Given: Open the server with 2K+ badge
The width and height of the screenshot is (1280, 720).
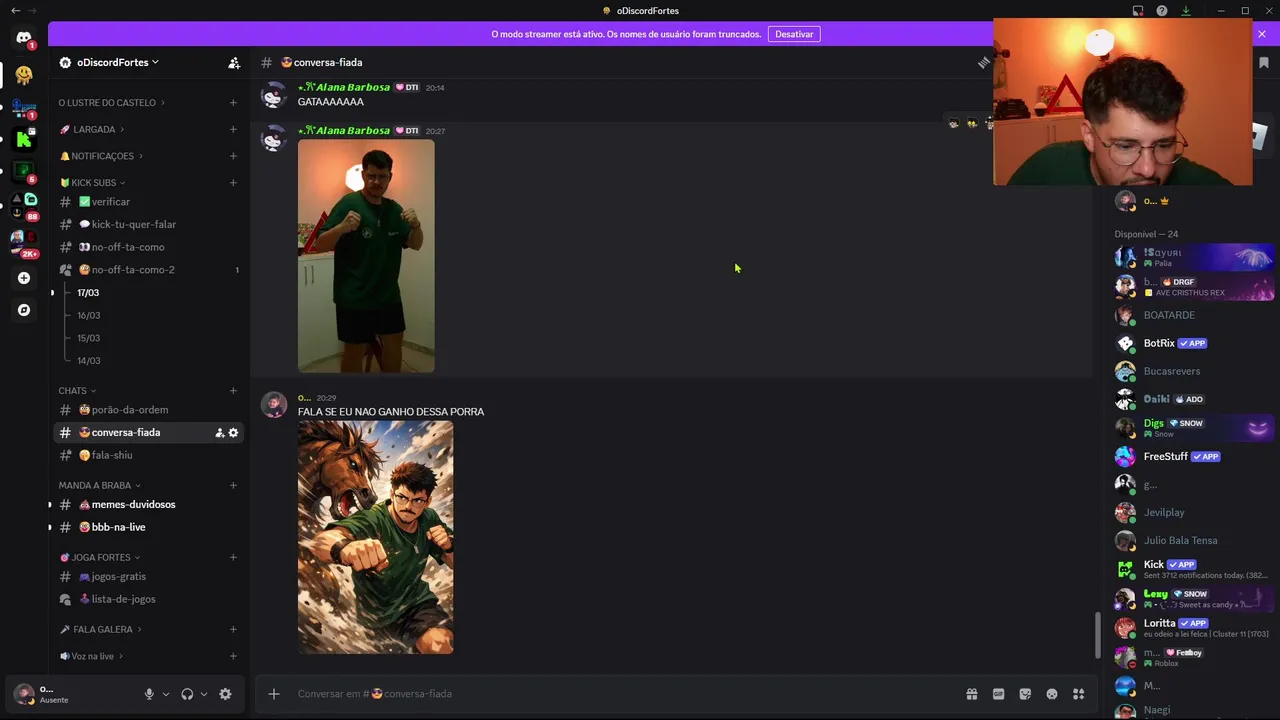Looking at the screenshot, I should click(24, 241).
